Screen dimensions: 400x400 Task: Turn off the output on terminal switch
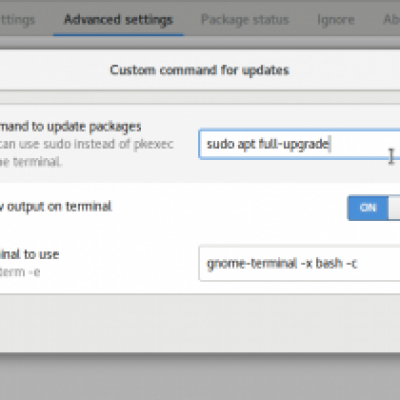[373, 208]
